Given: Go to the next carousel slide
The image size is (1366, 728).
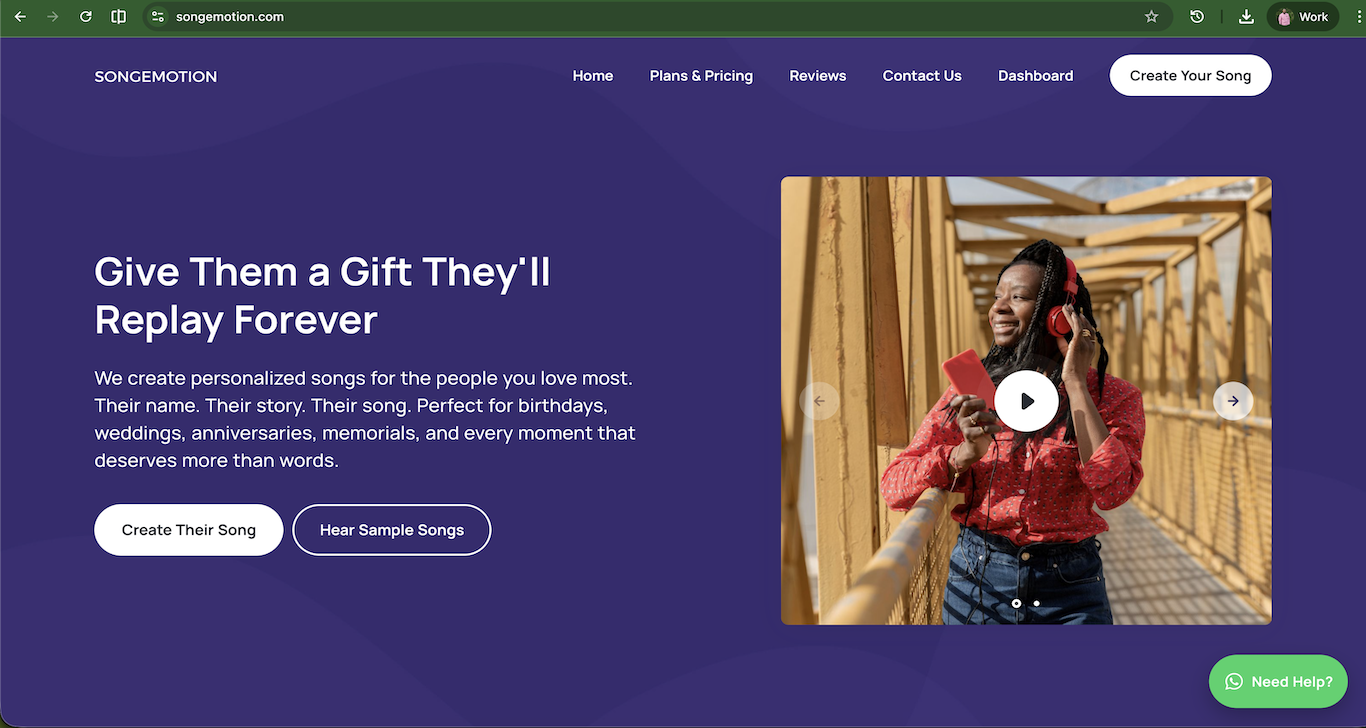Looking at the screenshot, I should [x=1233, y=401].
